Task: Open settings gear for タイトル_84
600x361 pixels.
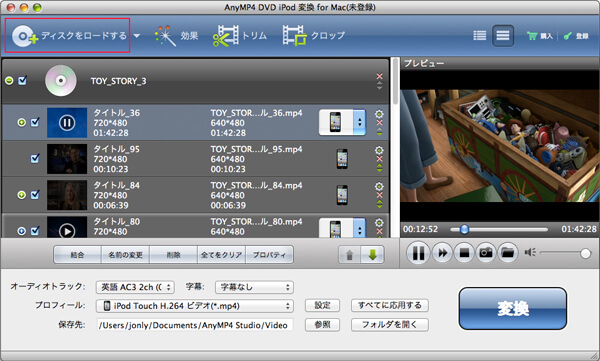Action: click(x=379, y=186)
